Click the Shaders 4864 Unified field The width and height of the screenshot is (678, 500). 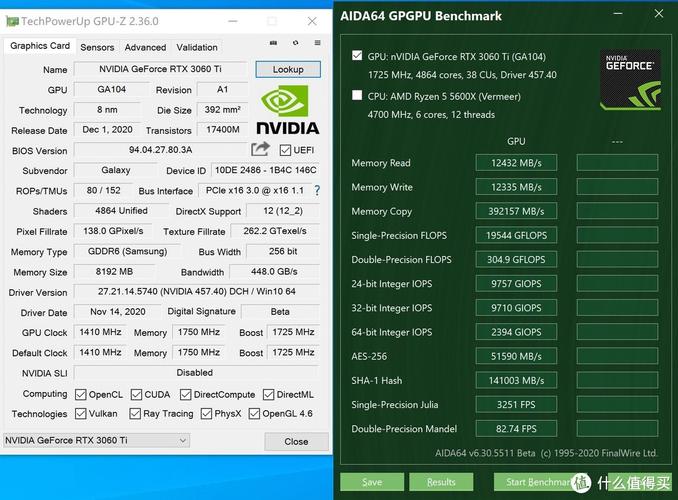coord(121,211)
